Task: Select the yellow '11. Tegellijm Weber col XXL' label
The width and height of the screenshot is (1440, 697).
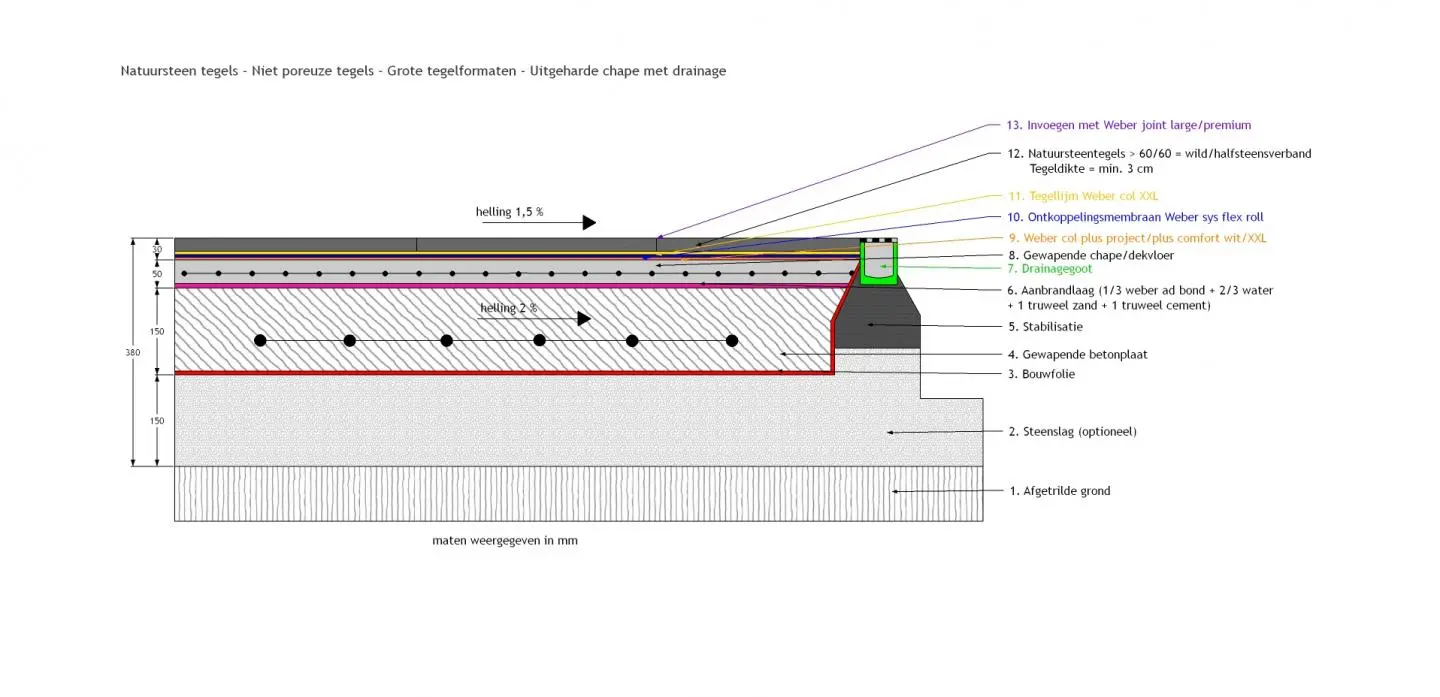Action: (x=1083, y=196)
